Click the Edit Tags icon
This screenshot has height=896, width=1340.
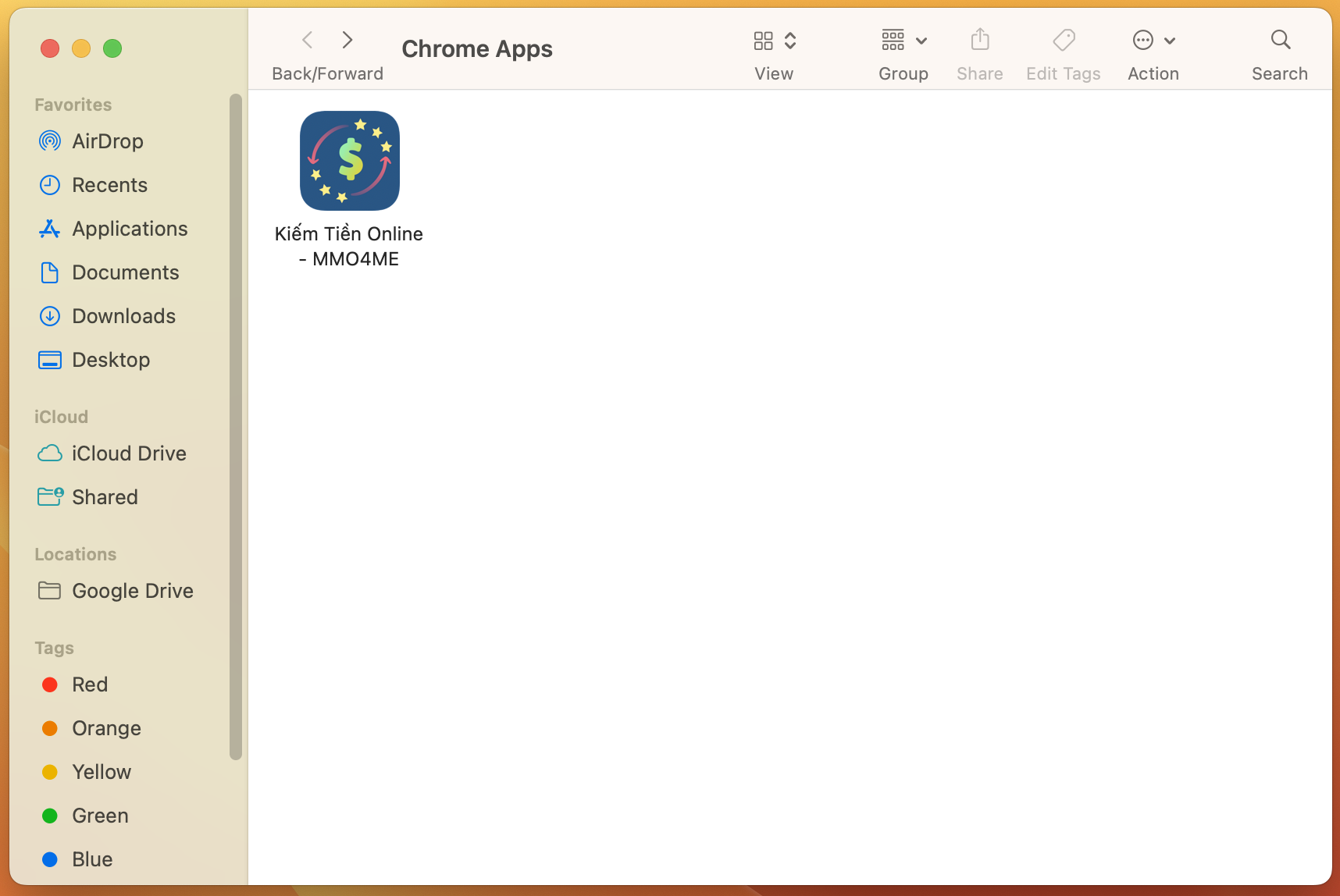(1064, 40)
